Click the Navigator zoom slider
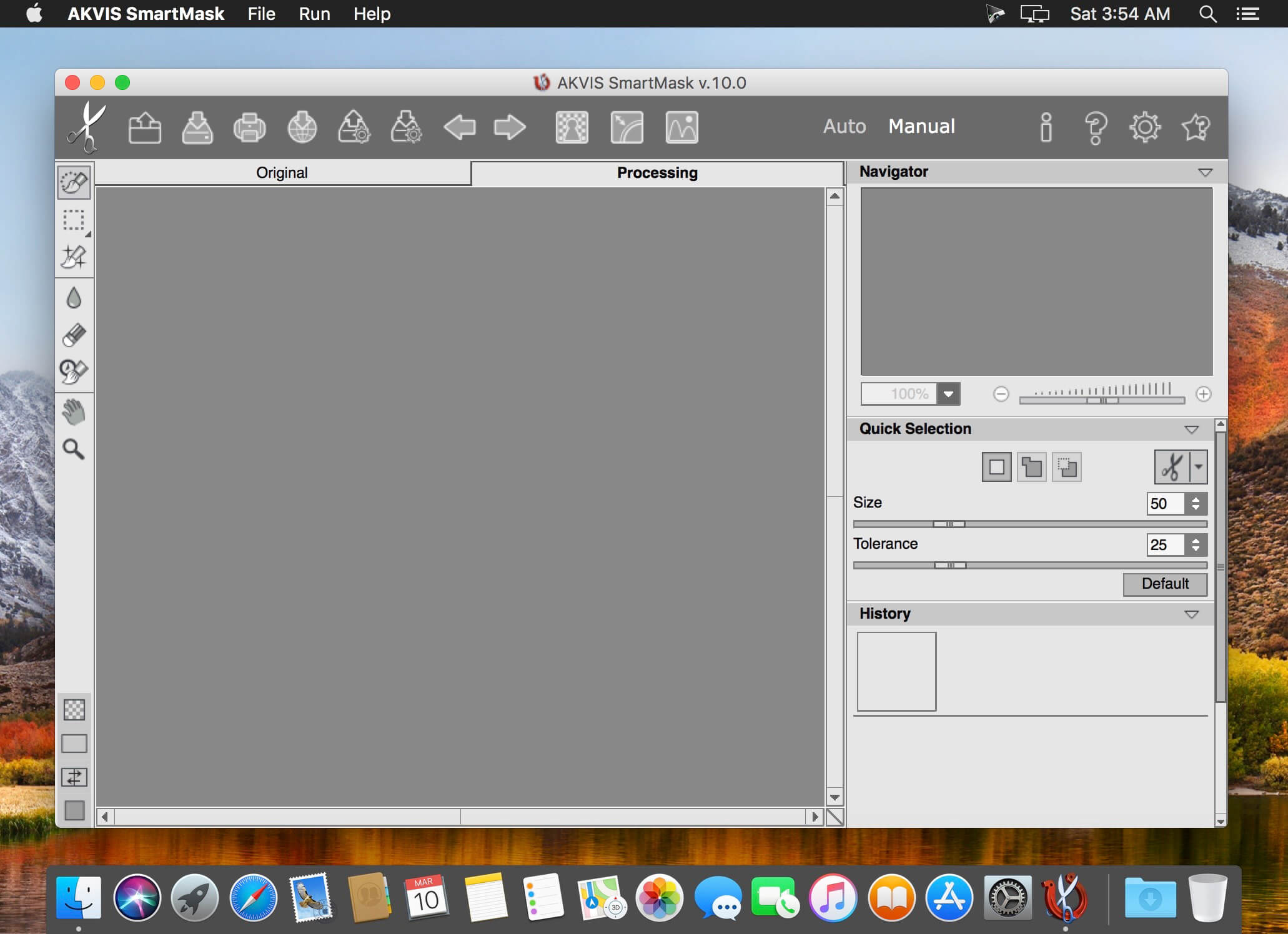The width and height of the screenshot is (1288, 934). coord(1102,400)
